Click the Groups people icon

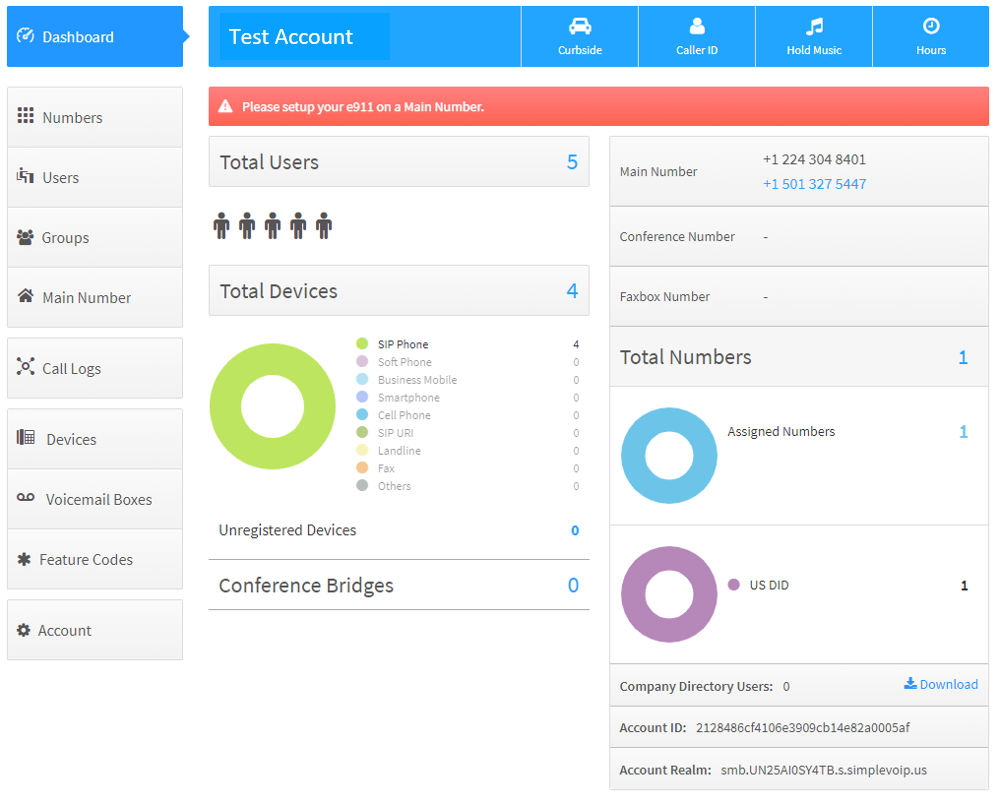click(24, 236)
